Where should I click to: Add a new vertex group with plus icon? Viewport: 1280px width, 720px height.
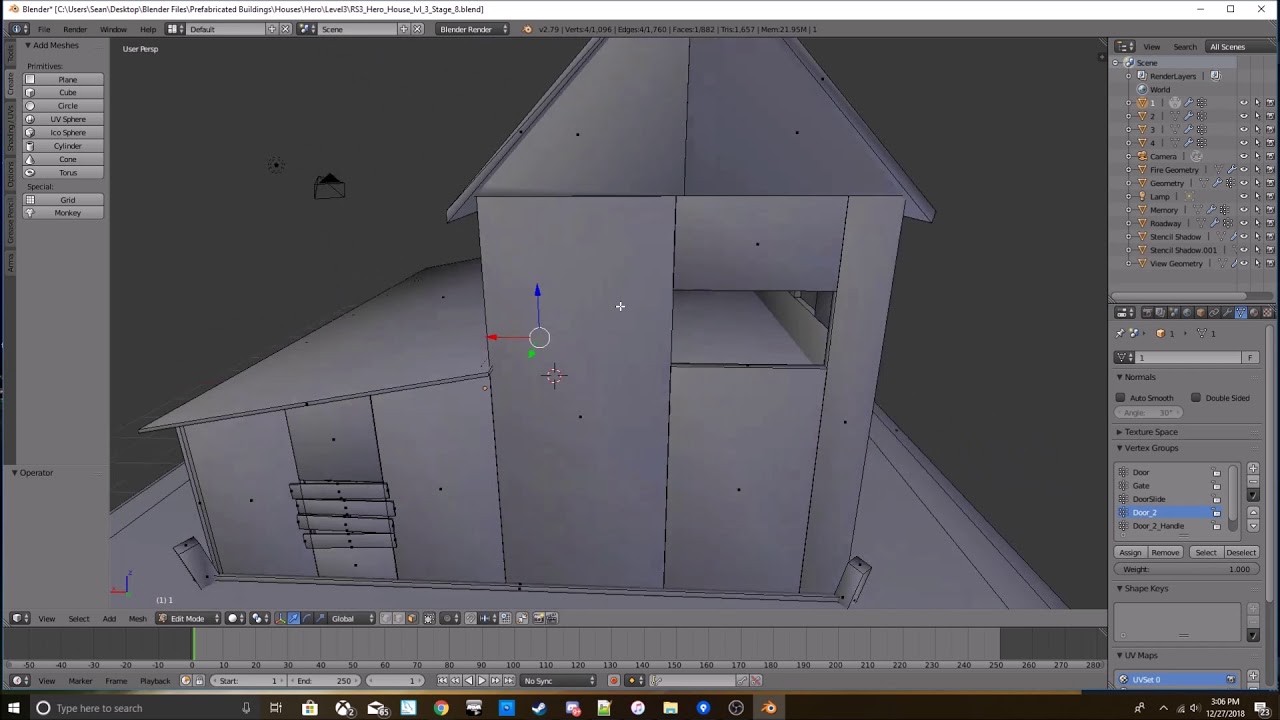(x=1253, y=468)
